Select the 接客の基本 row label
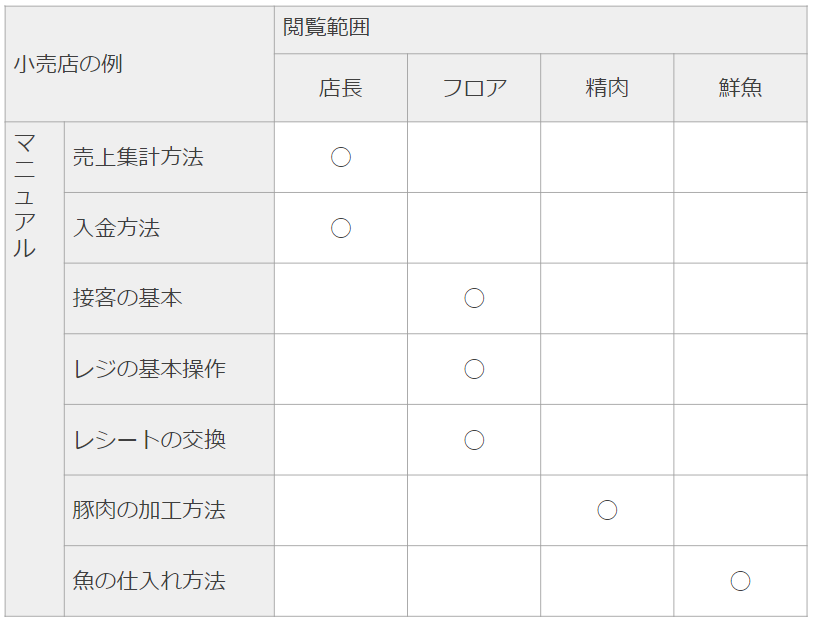815x623 pixels. 128,298
